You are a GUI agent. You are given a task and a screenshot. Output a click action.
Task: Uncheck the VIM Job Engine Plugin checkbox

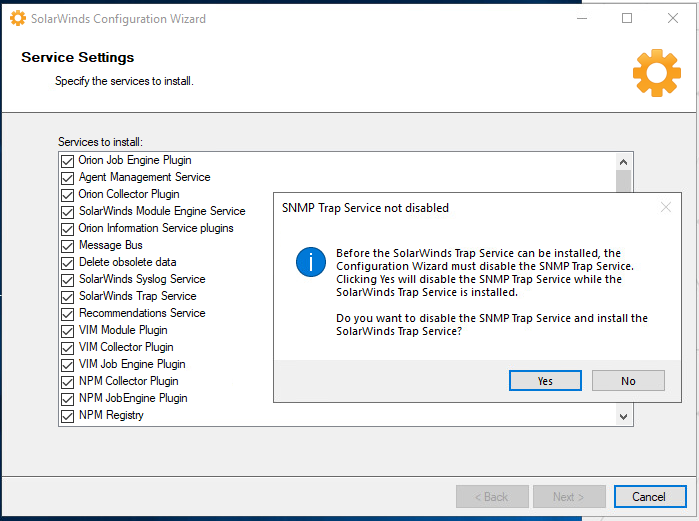pyautogui.click(x=67, y=365)
